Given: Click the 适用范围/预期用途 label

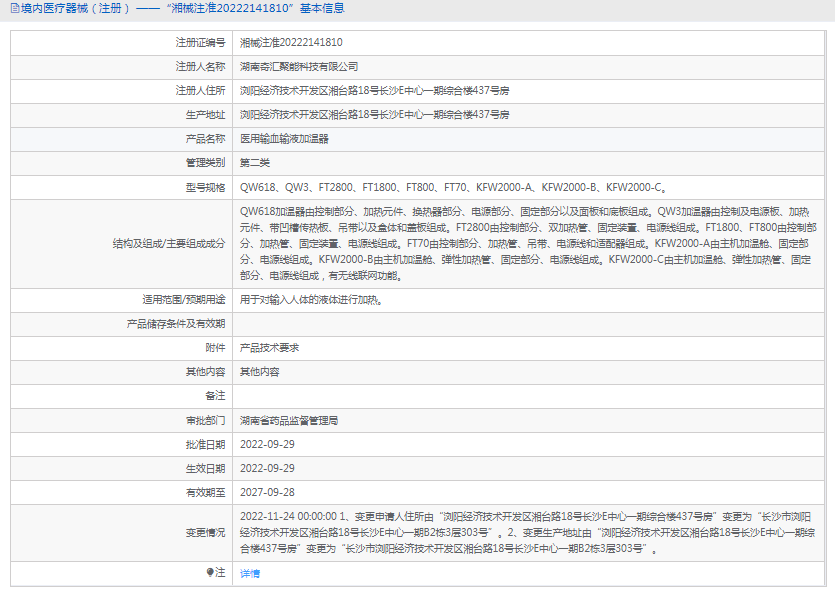Looking at the screenshot, I should 184,300.
